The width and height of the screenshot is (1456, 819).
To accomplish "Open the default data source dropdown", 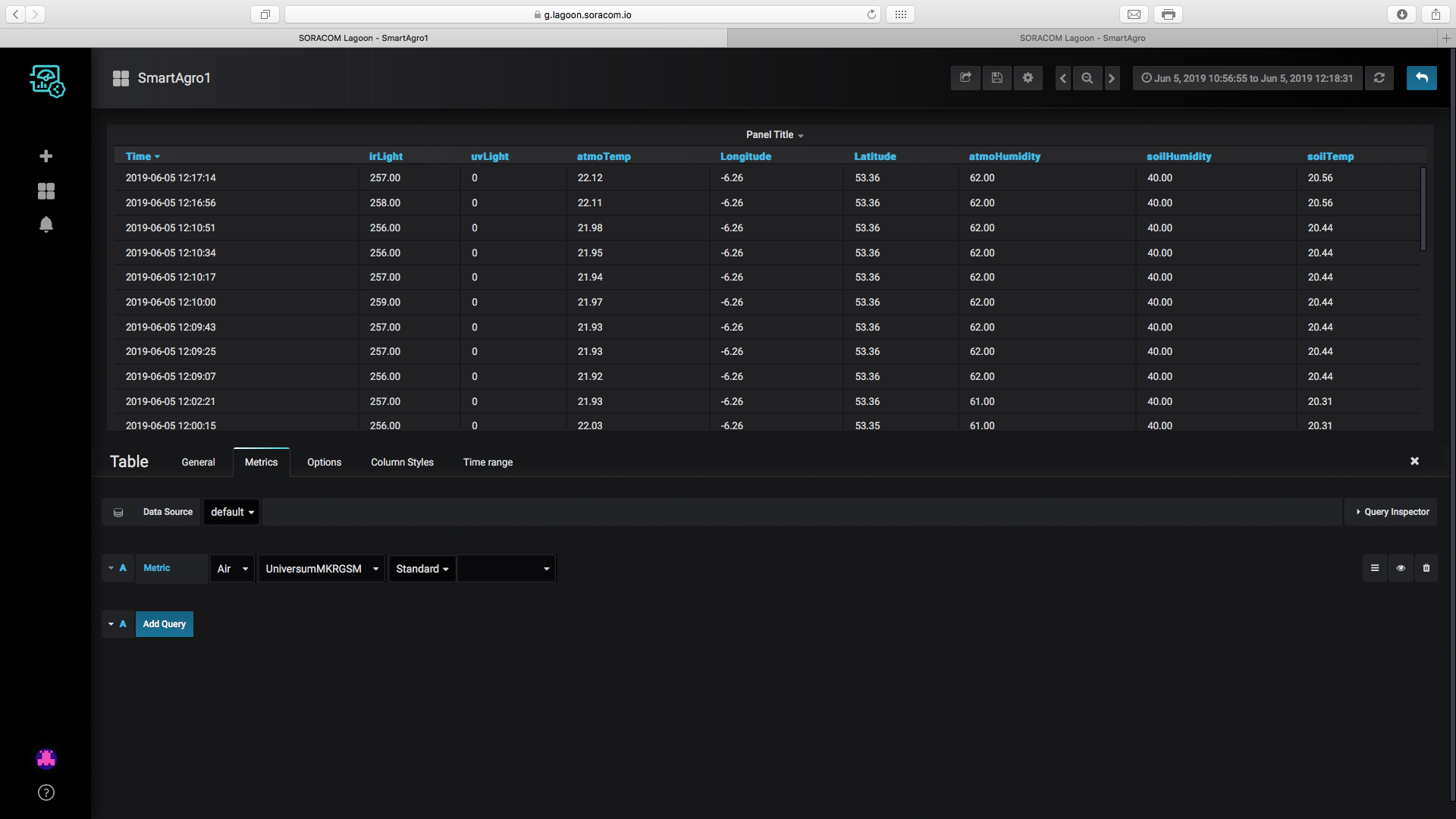I will (x=232, y=512).
